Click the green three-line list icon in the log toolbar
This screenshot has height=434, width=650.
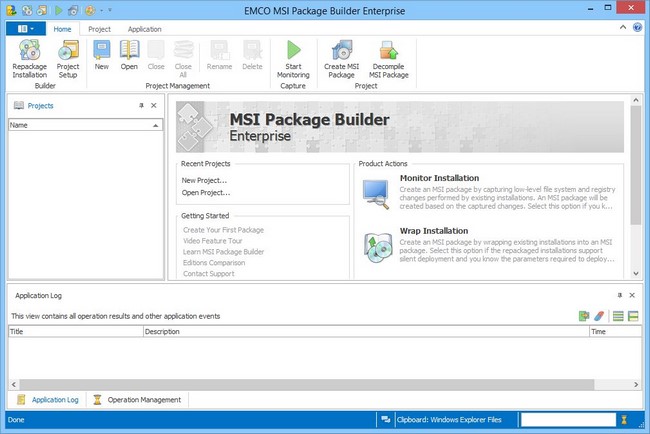618,316
